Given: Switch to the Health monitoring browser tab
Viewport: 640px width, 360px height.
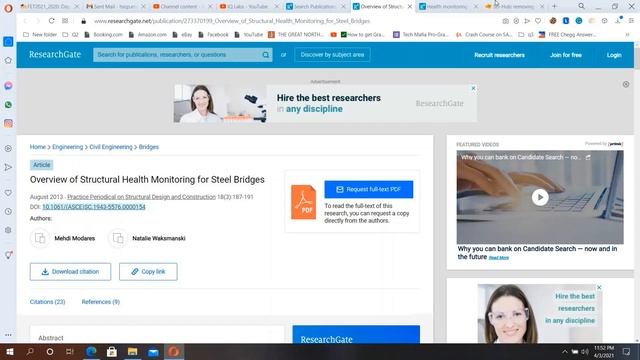Looking at the screenshot, I should [x=448, y=7].
